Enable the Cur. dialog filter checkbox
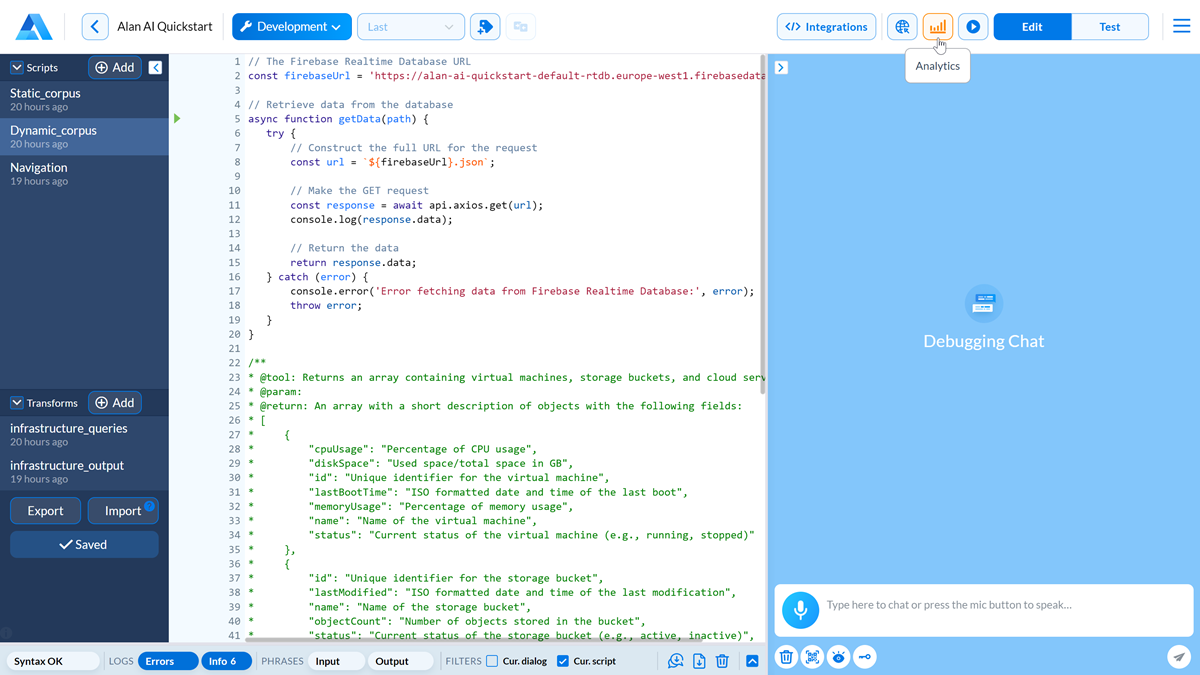 tap(492, 661)
